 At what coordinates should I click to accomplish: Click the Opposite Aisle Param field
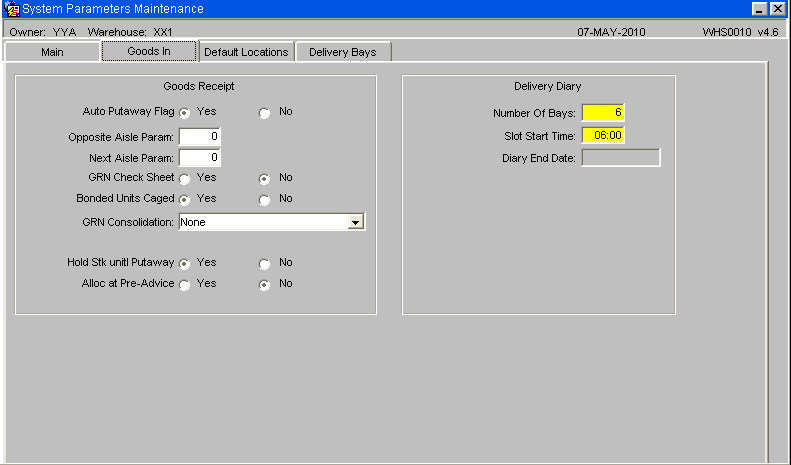pyautogui.click(x=200, y=137)
